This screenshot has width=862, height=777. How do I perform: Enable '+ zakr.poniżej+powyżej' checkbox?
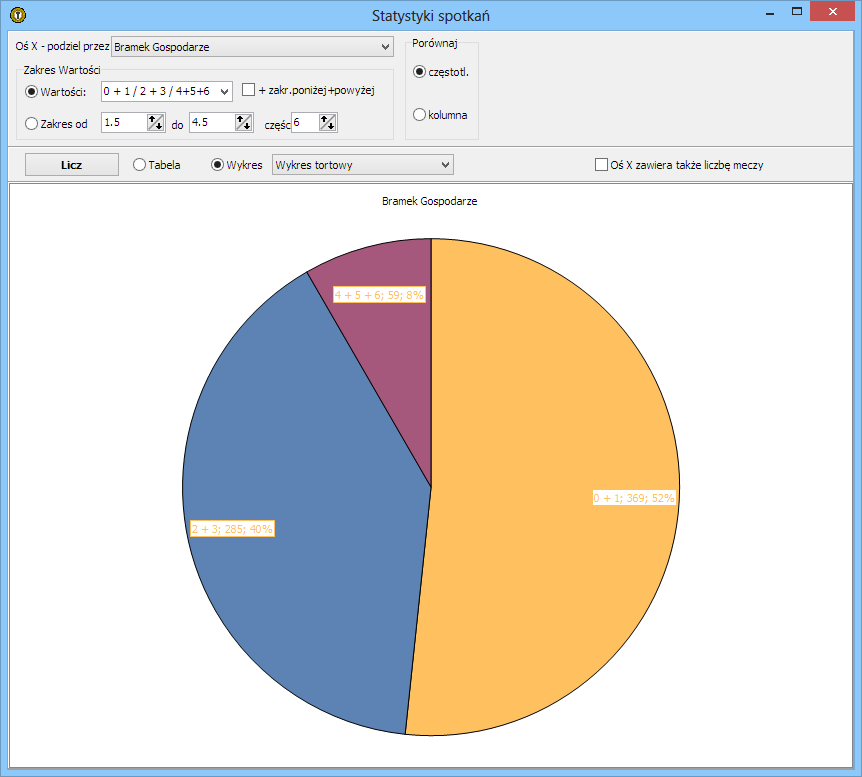[x=248, y=90]
